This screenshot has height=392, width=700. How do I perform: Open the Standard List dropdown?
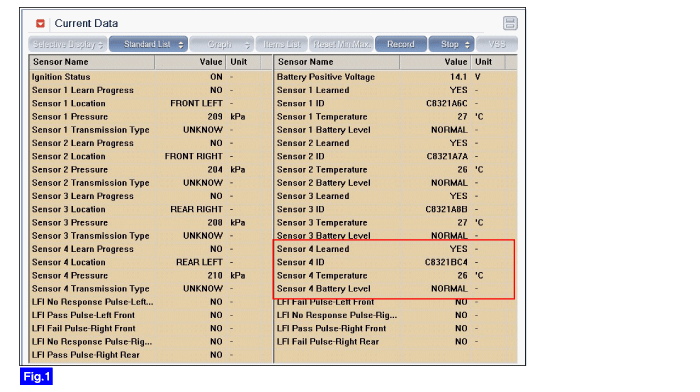[x=148, y=44]
